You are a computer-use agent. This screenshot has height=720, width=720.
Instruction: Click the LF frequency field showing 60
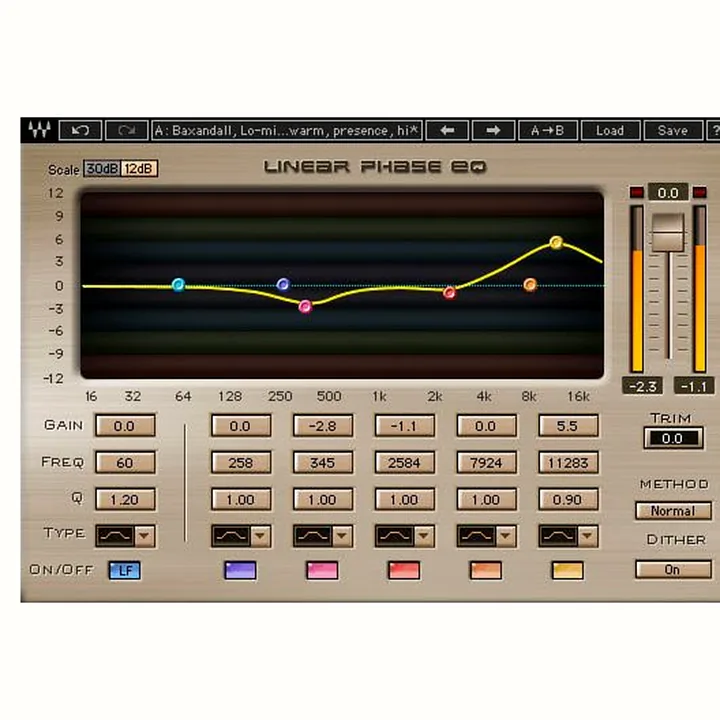coord(125,462)
